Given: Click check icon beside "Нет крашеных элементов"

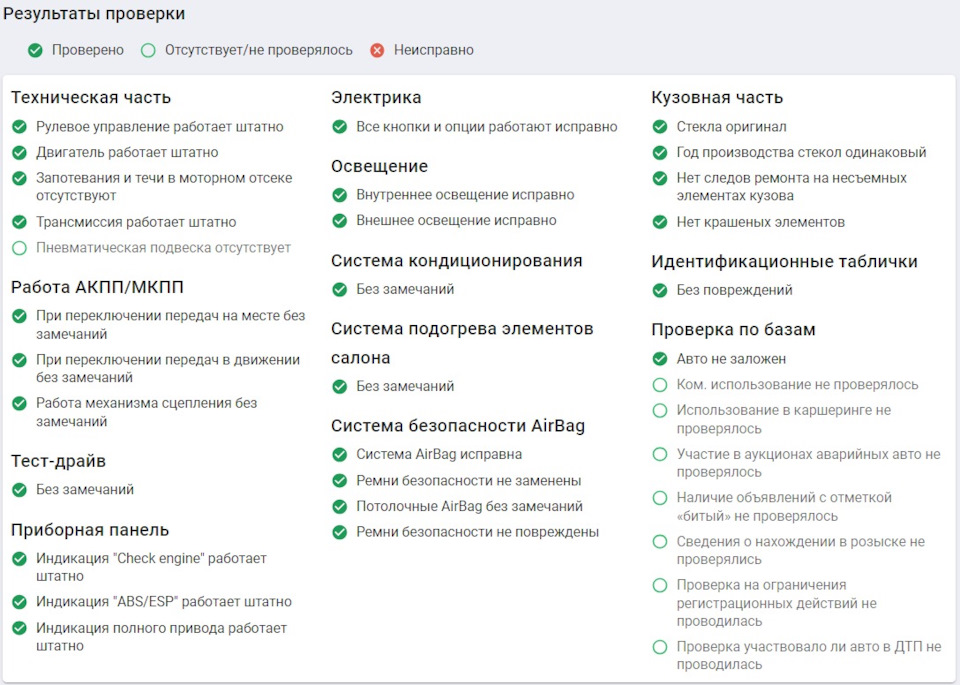Looking at the screenshot, I should (659, 222).
